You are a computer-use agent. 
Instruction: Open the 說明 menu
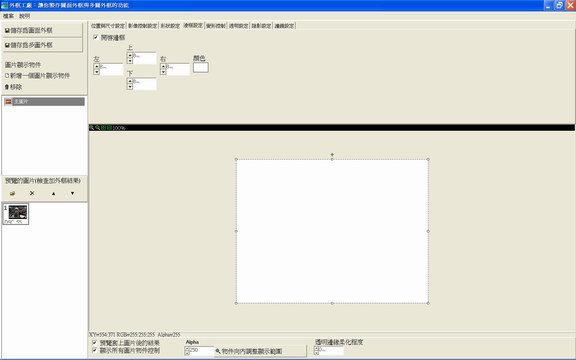click(25, 16)
